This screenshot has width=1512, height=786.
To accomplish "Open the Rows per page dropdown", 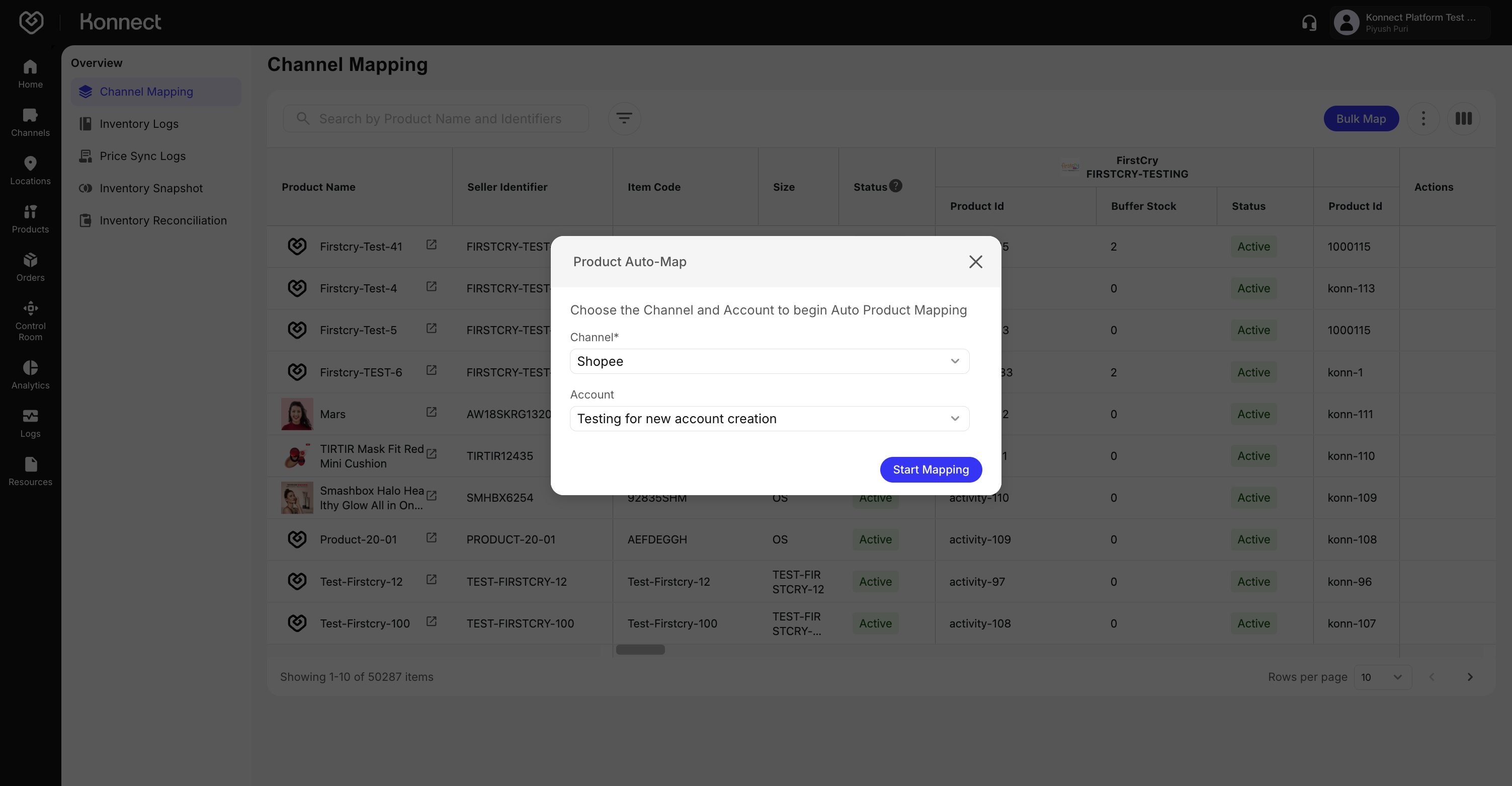I will (1382, 677).
